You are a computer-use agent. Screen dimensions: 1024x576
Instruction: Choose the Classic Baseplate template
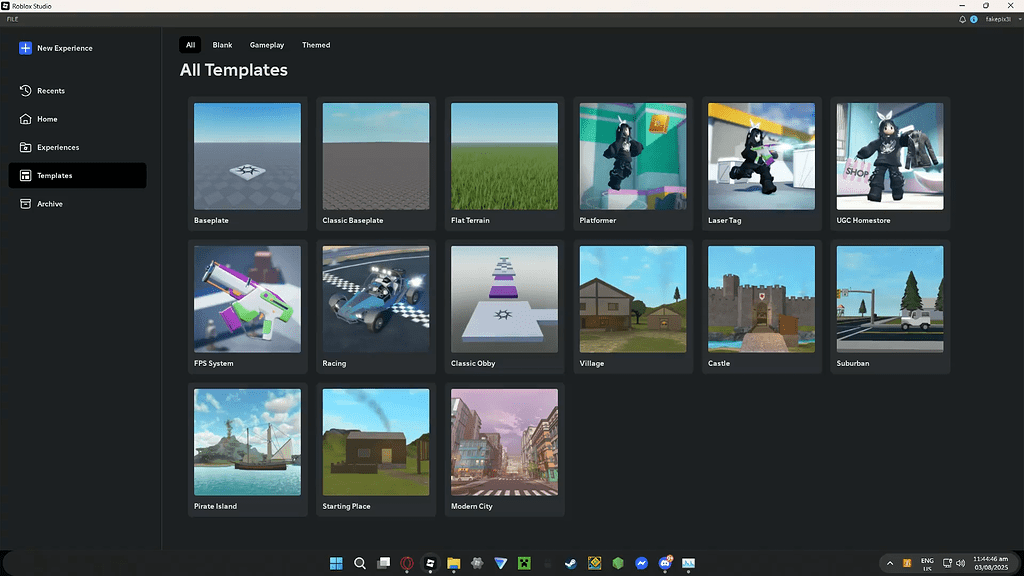point(376,163)
